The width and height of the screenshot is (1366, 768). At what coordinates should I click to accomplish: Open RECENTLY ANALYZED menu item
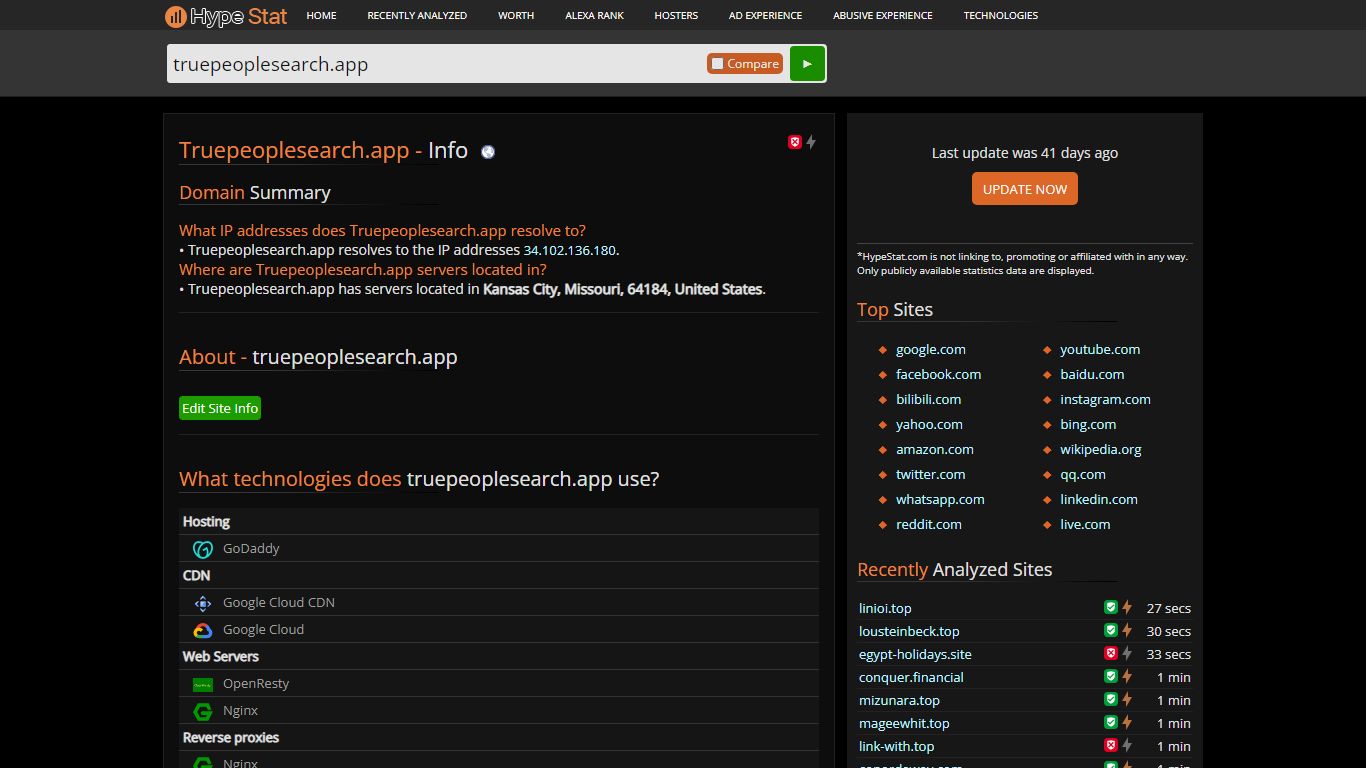pyautogui.click(x=417, y=16)
